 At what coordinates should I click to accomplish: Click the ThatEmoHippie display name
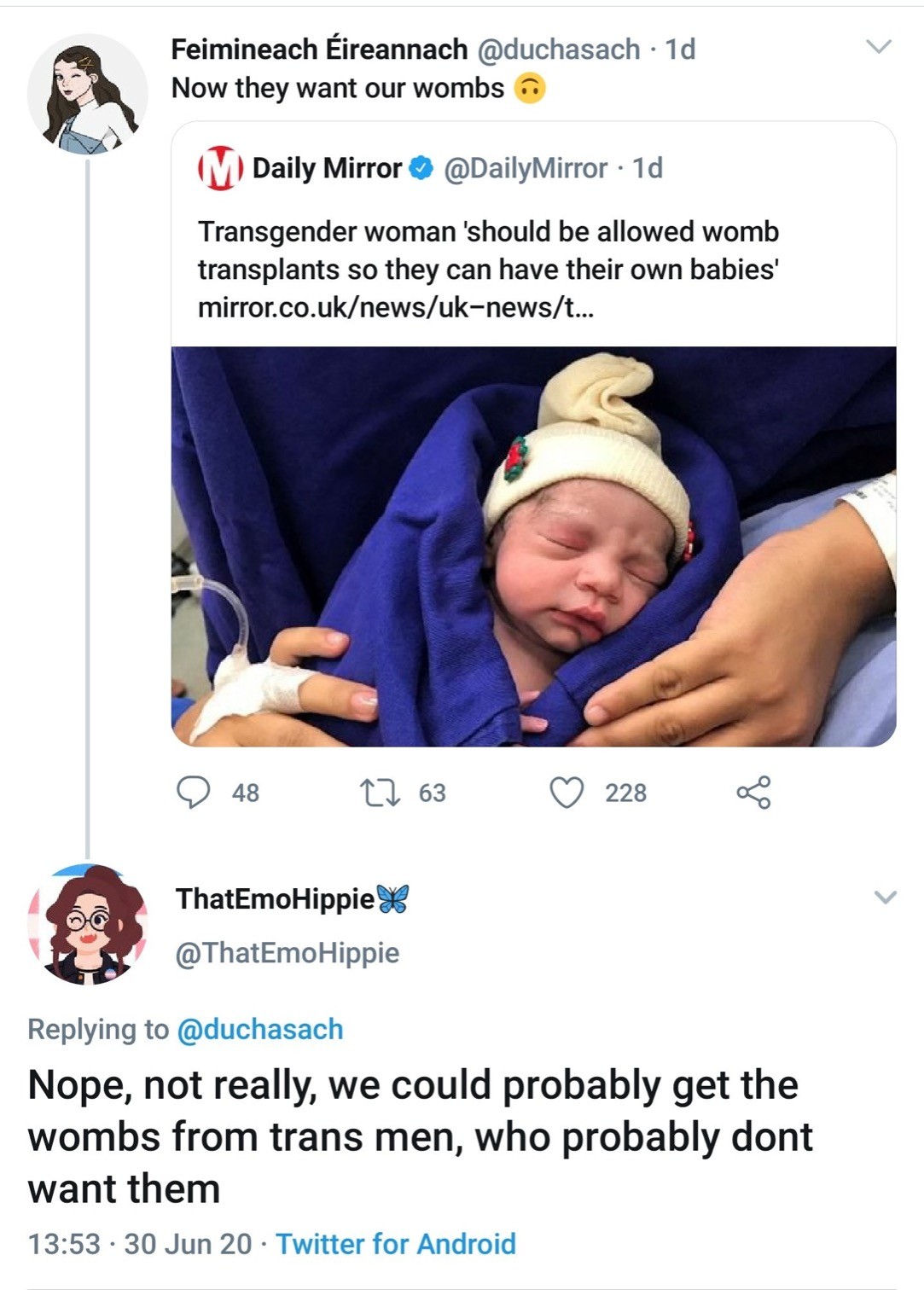(x=275, y=898)
